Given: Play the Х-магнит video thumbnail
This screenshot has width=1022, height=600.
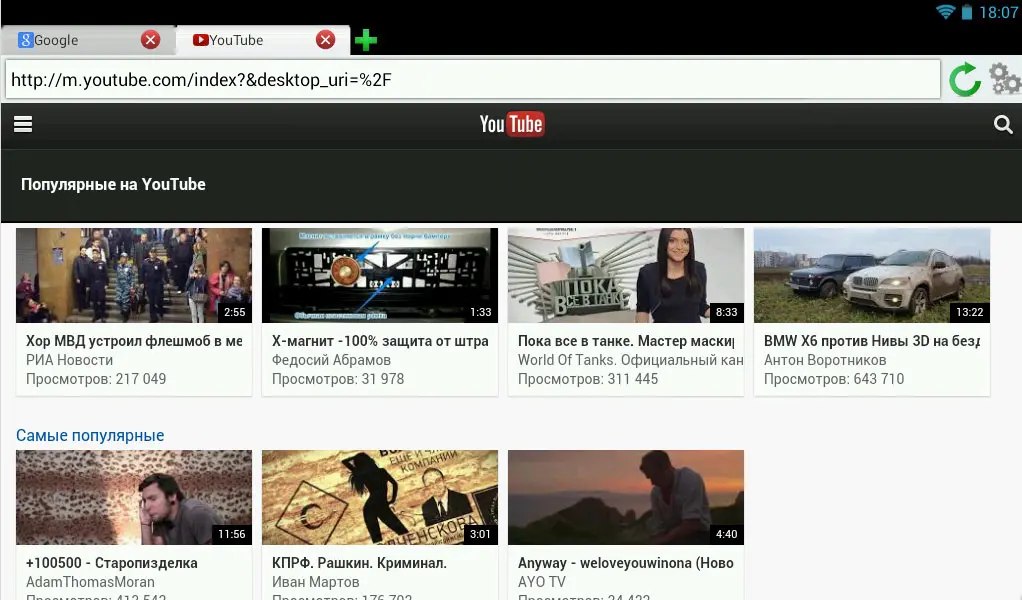Looking at the screenshot, I should coord(380,275).
